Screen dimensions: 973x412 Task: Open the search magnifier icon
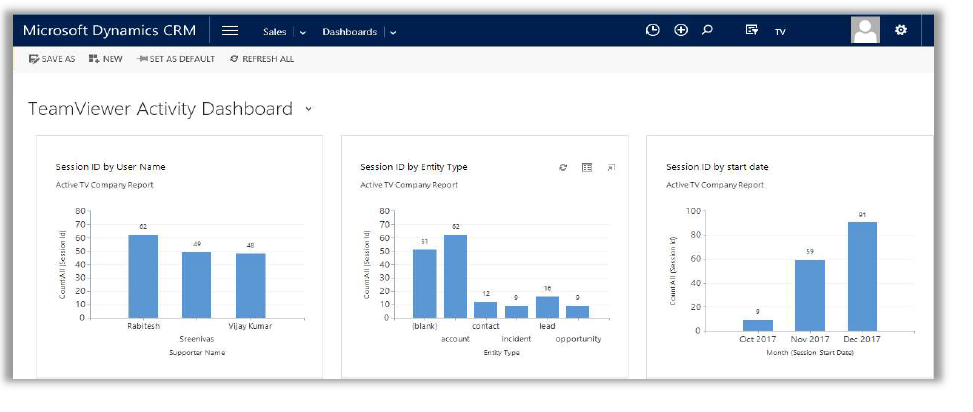pyautogui.click(x=707, y=31)
